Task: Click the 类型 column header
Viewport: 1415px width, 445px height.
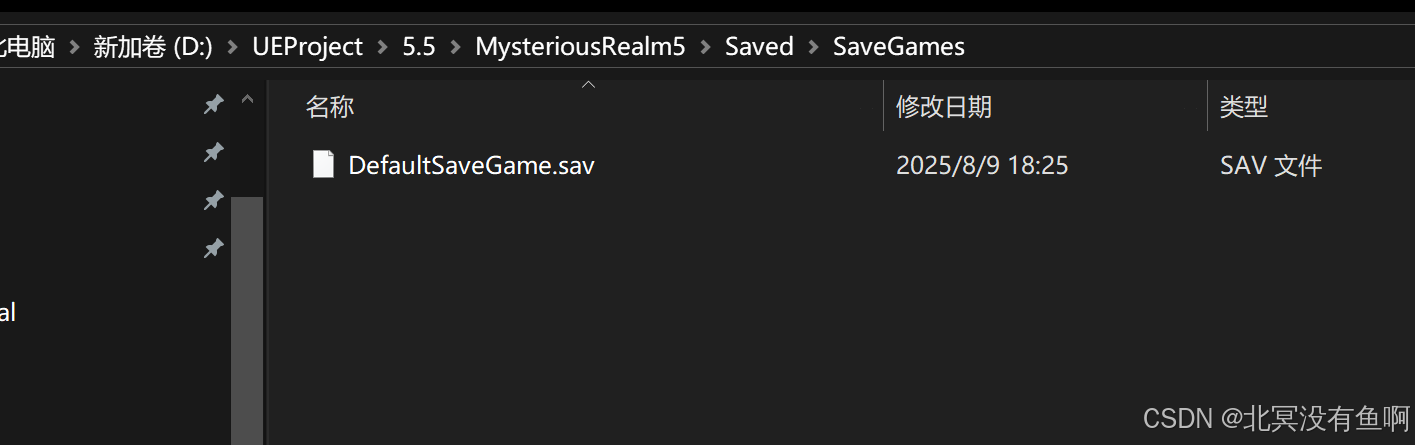Action: [1311, 107]
